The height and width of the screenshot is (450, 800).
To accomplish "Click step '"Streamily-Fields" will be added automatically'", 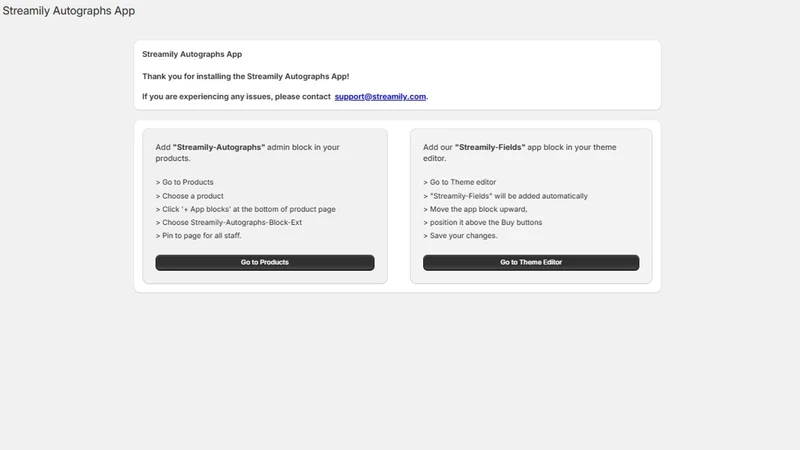I will 505,196.
